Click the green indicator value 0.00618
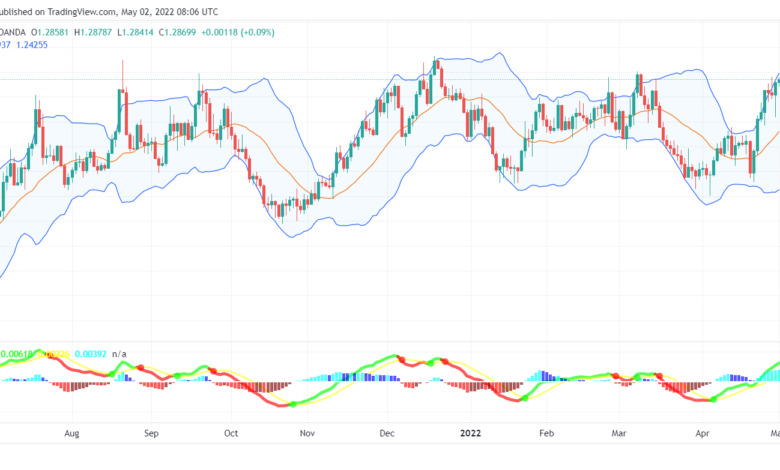Image resolution: width=780 pixels, height=470 pixels. 16,354
